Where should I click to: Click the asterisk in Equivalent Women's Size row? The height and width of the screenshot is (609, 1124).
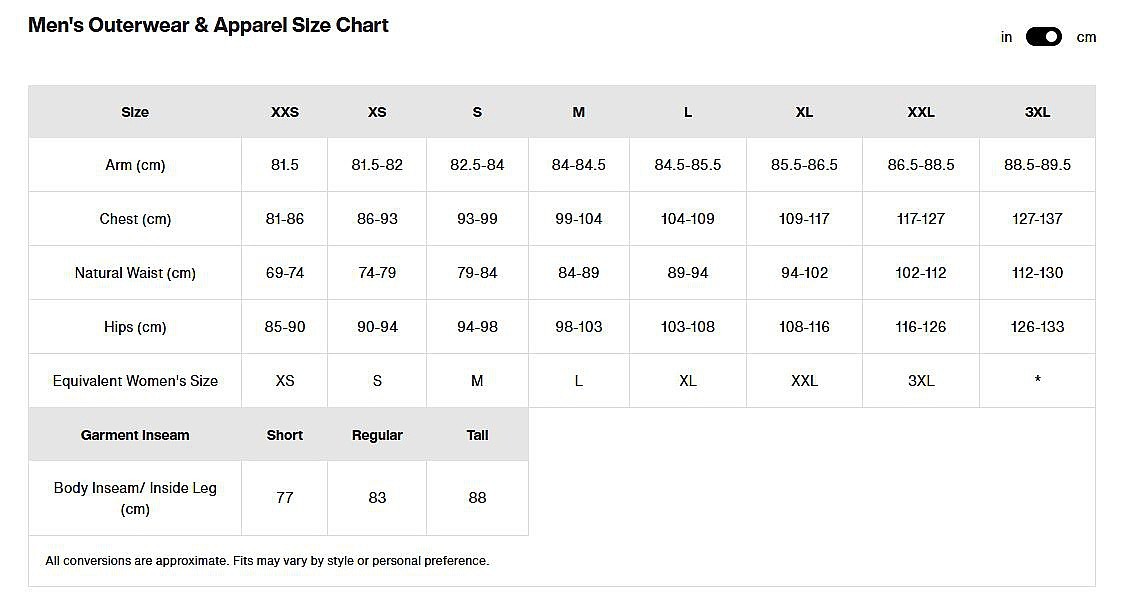[x=1037, y=380]
